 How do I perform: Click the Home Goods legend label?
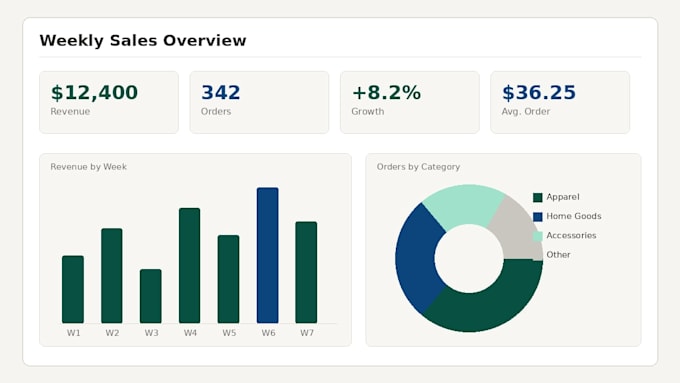(x=574, y=216)
